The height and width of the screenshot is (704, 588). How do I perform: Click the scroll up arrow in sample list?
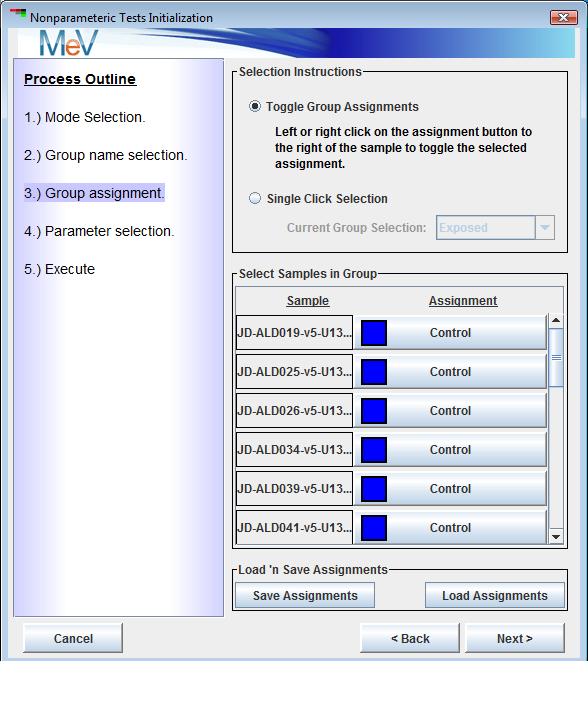(556, 320)
